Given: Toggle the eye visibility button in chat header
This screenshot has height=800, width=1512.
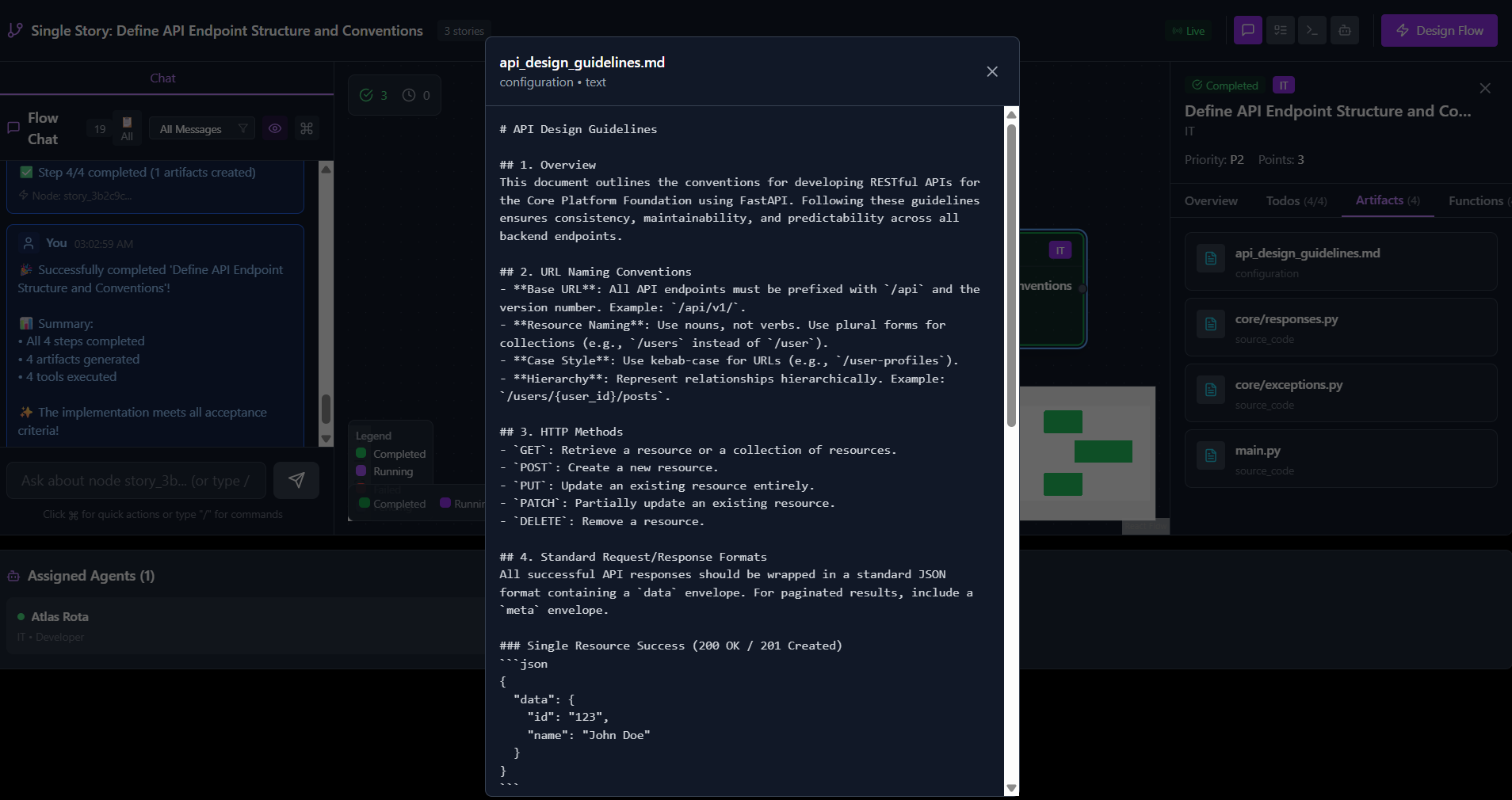Looking at the screenshot, I should 275,128.
